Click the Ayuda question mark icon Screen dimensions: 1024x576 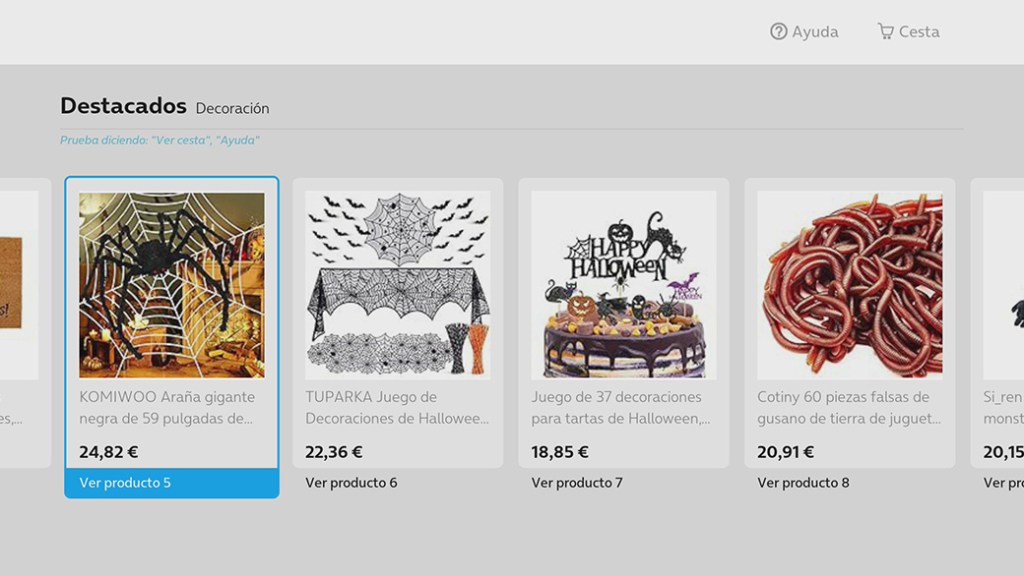click(x=778, y=31)
